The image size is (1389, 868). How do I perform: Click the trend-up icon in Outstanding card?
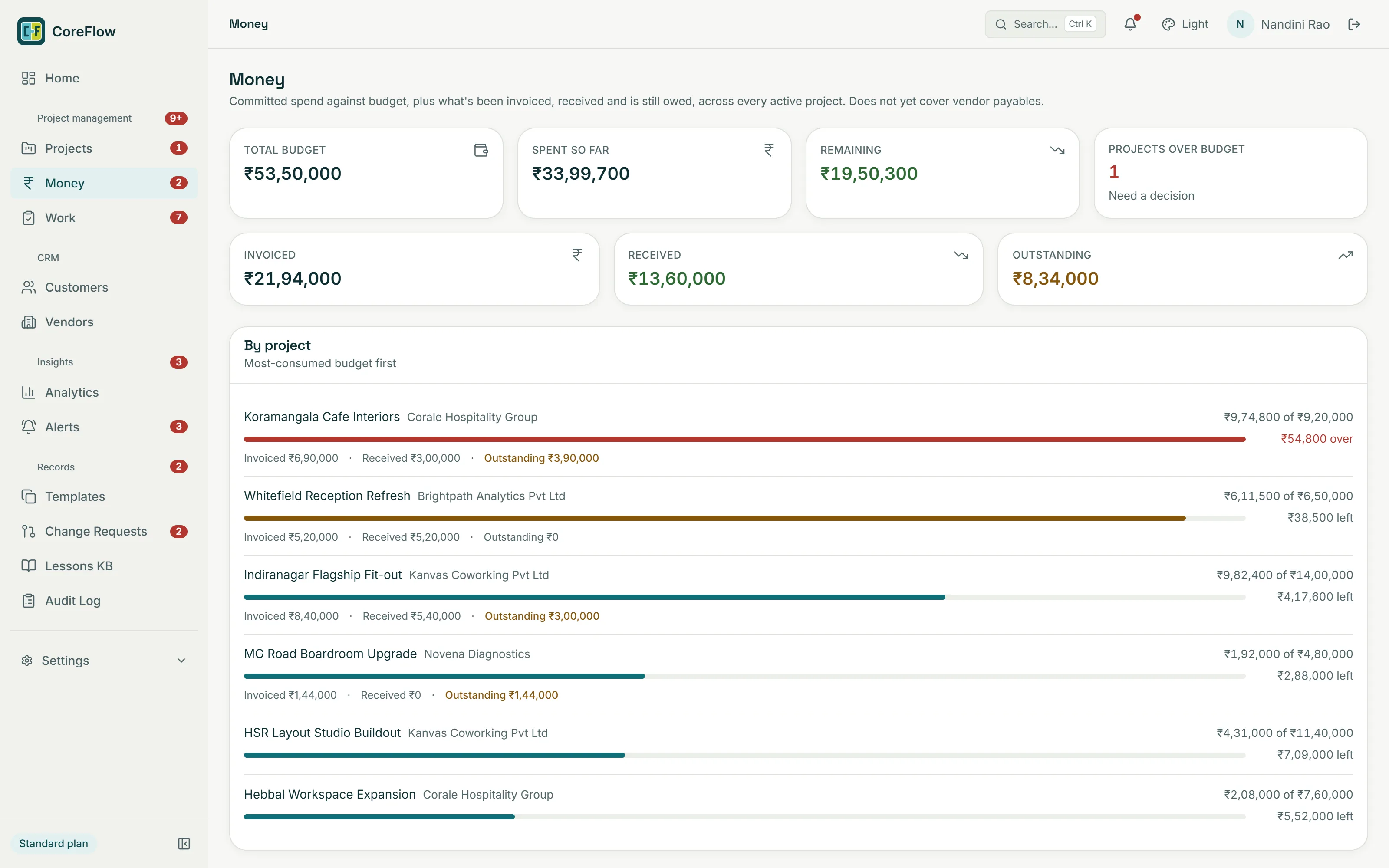tap(1346, 255)
